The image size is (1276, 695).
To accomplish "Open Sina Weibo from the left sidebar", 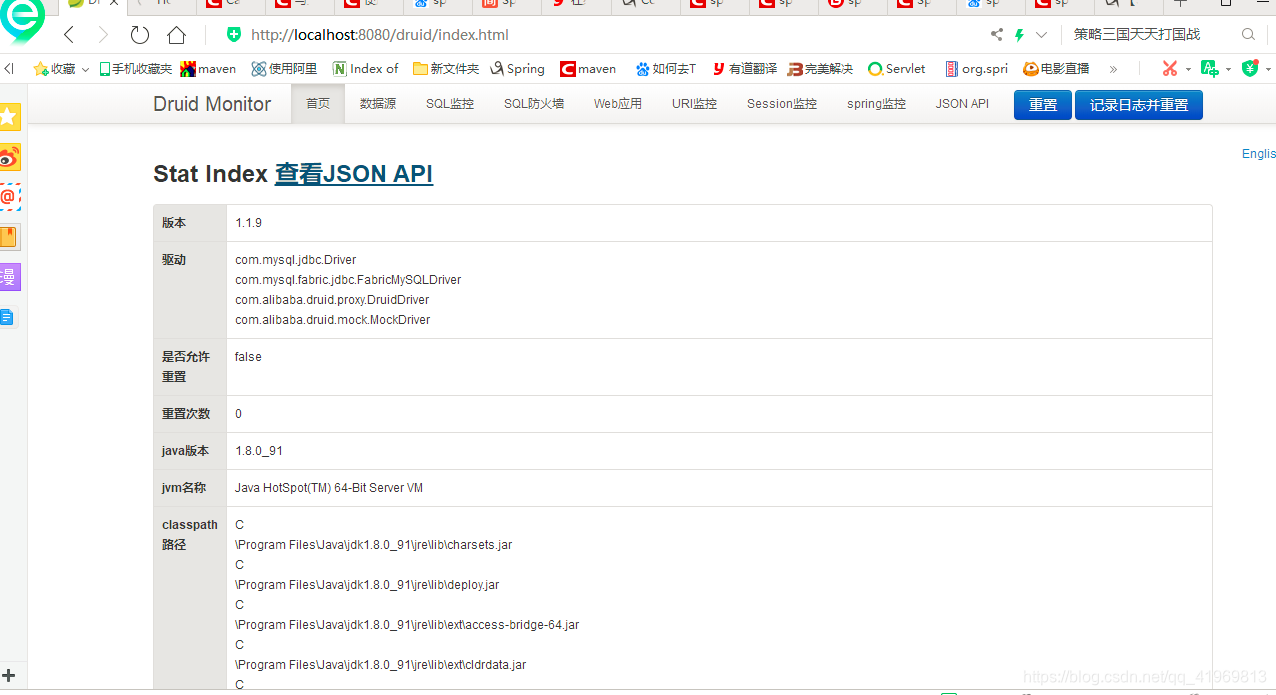I will point(10,157).
